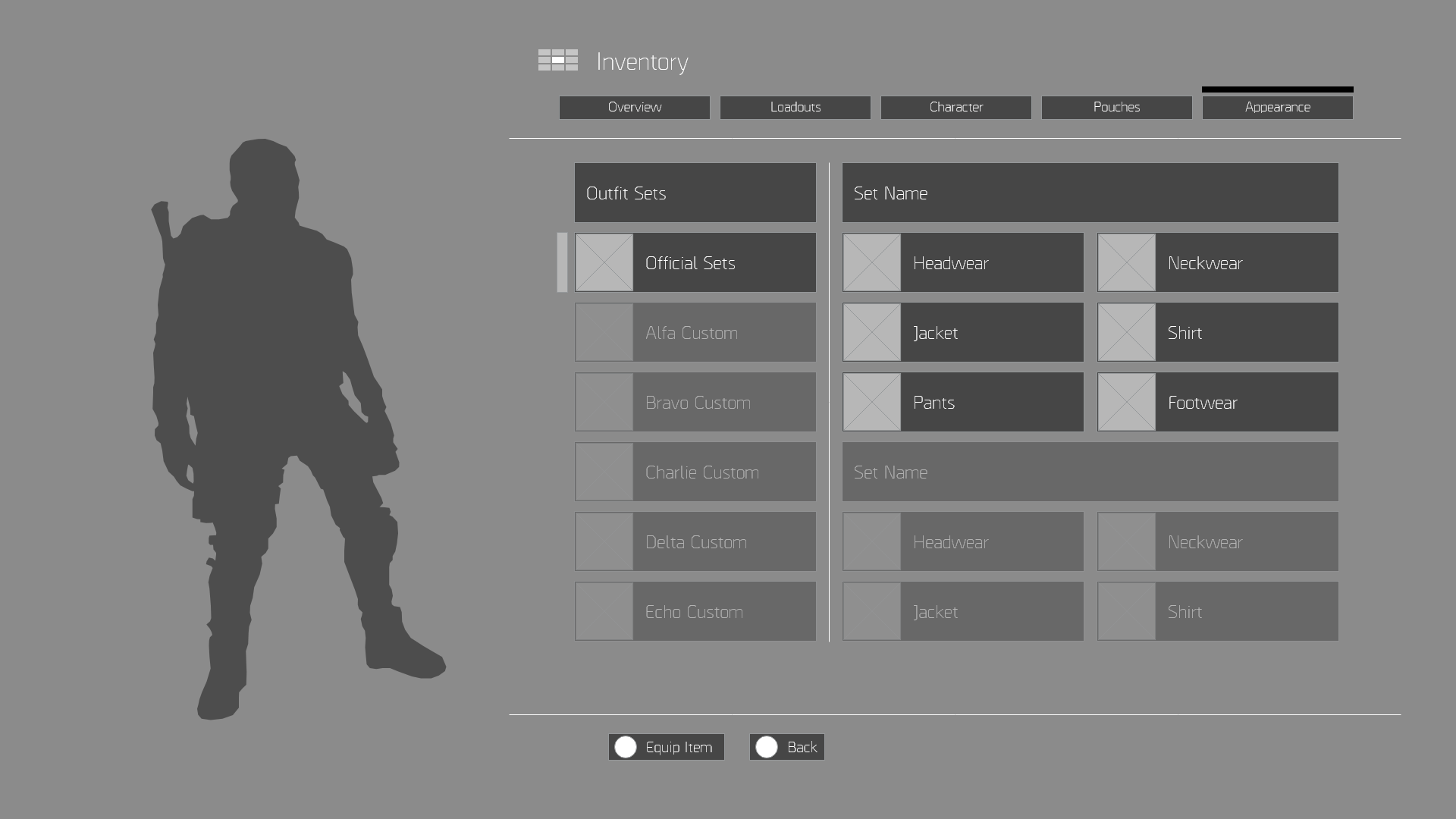The width and height of the screenshot is (1456, 819).
Task: Select the Official Sets label
Action: [x=690, y=263]
